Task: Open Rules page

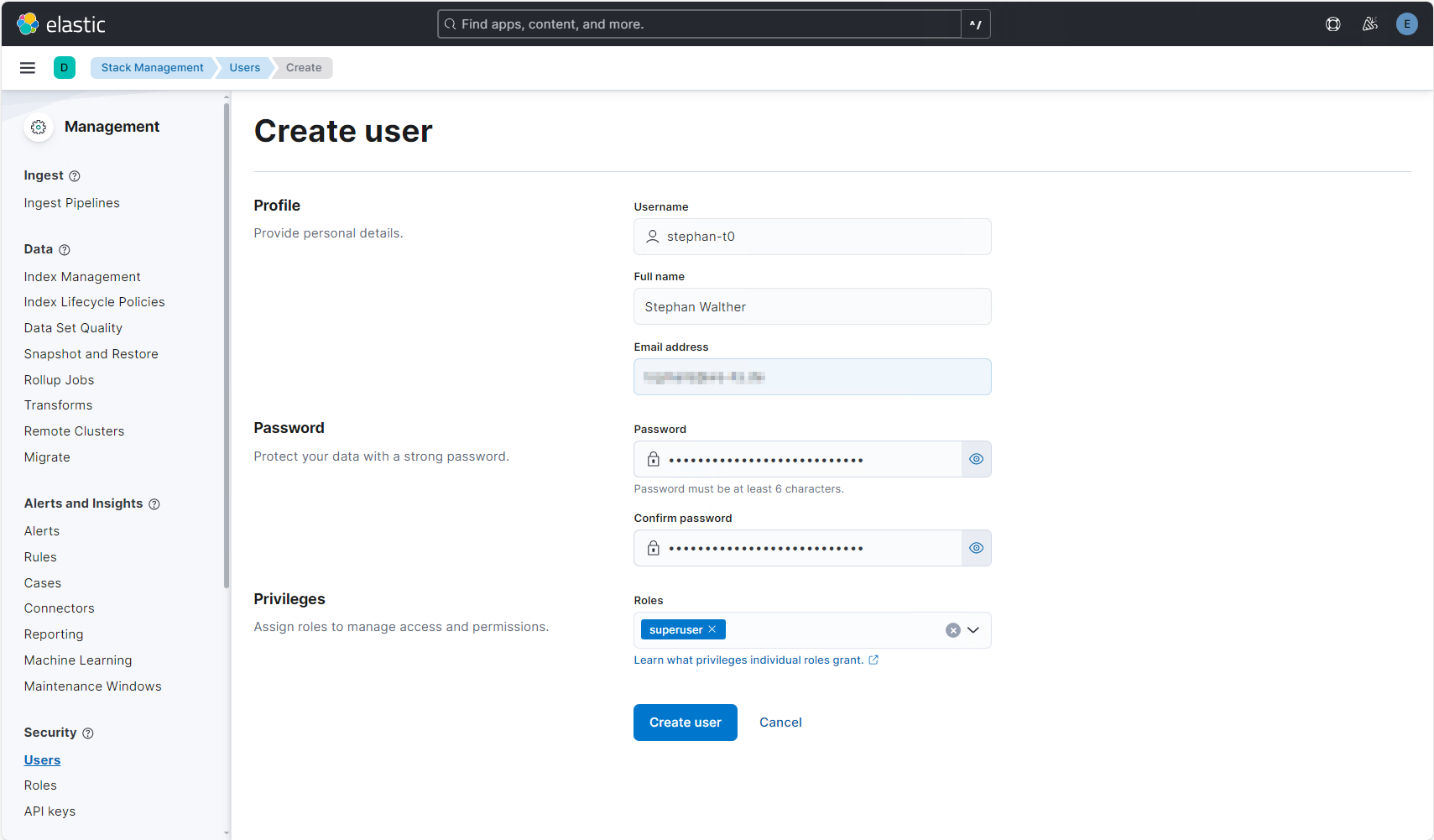Action: pos(40,557)
